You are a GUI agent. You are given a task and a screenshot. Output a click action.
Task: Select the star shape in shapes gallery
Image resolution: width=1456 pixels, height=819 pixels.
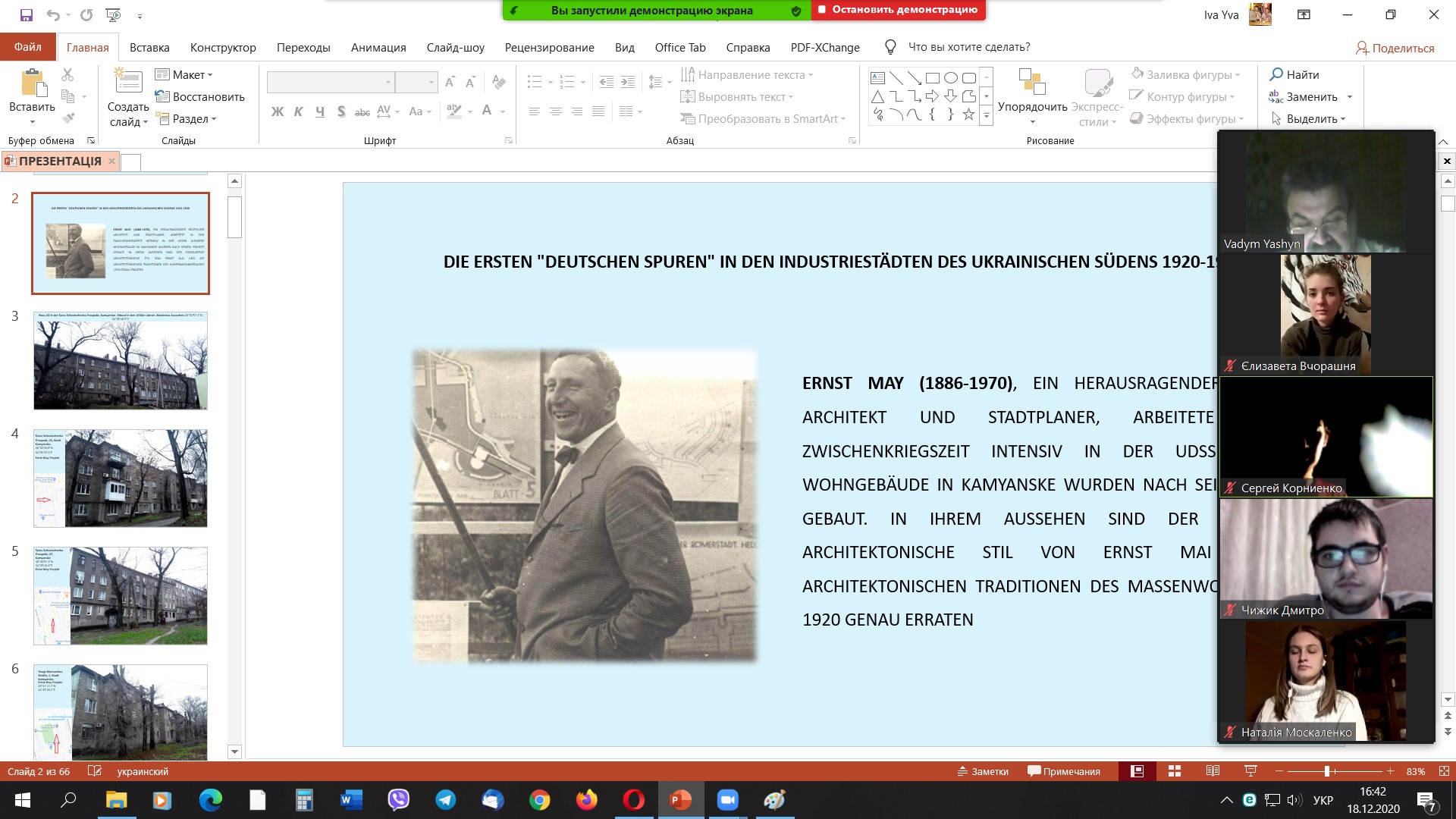968,115
